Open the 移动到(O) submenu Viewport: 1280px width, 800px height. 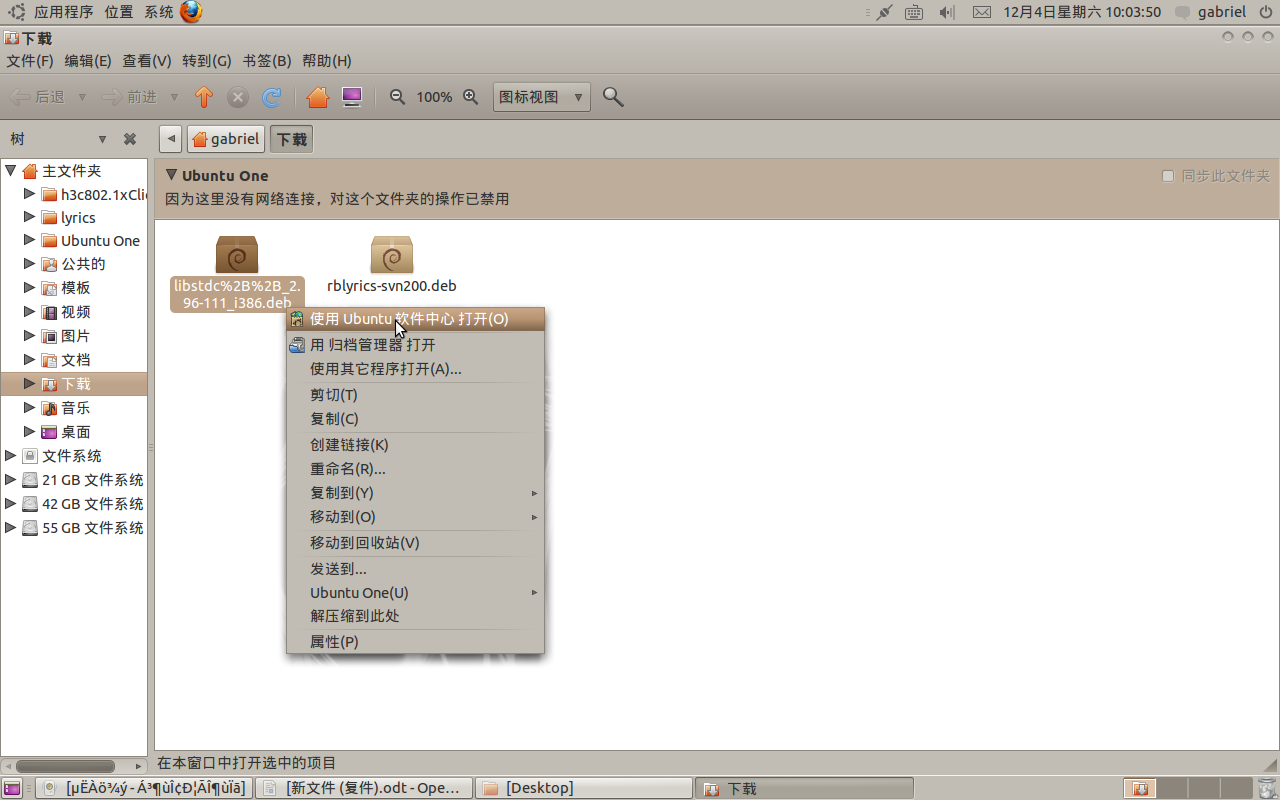point(416,517)
